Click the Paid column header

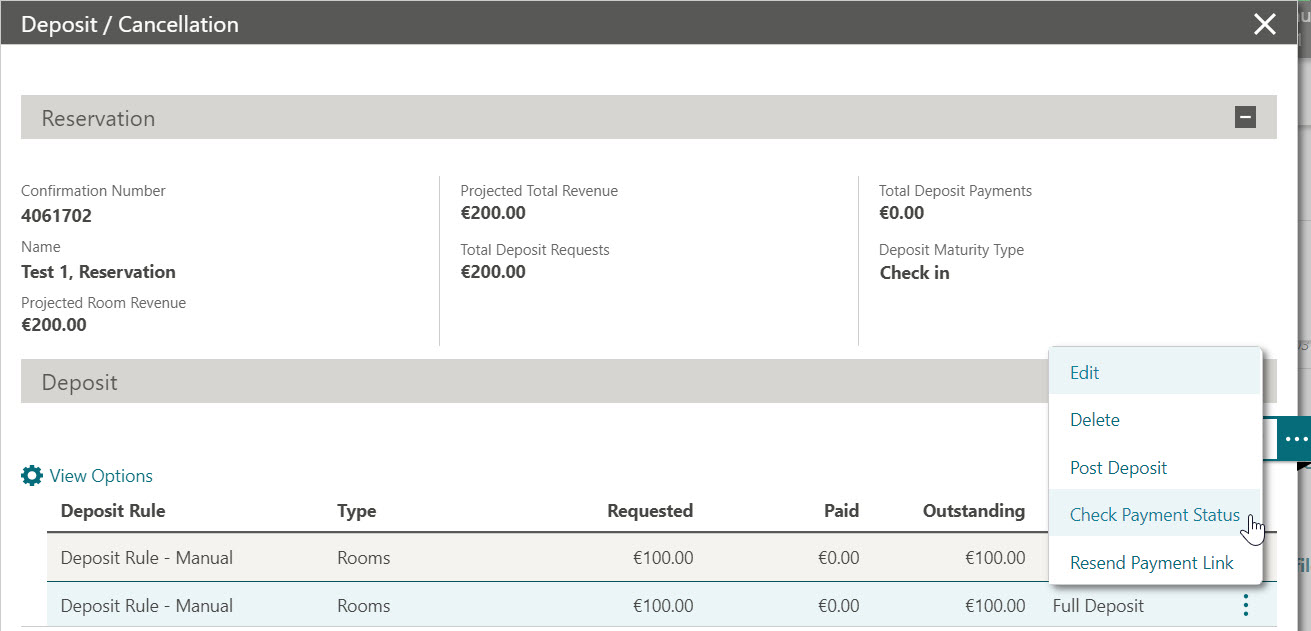click(840, 510)
